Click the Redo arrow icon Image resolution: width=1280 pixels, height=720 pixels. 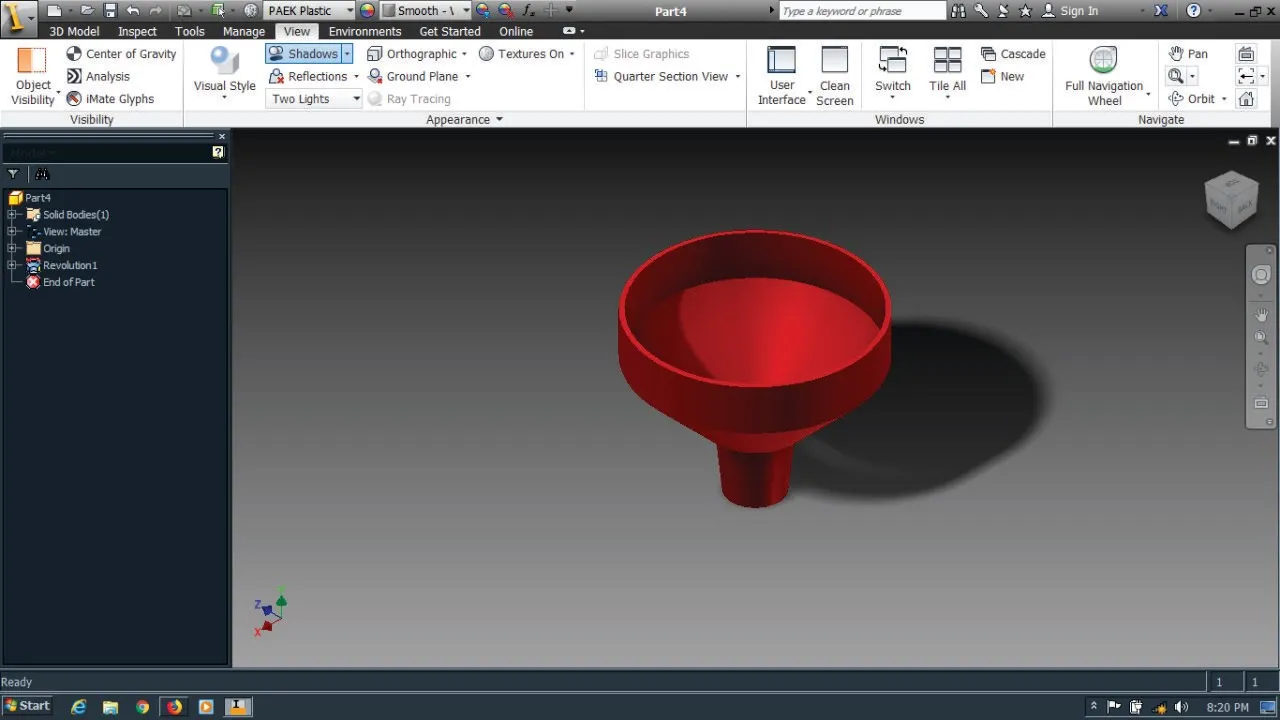(156, 11)
